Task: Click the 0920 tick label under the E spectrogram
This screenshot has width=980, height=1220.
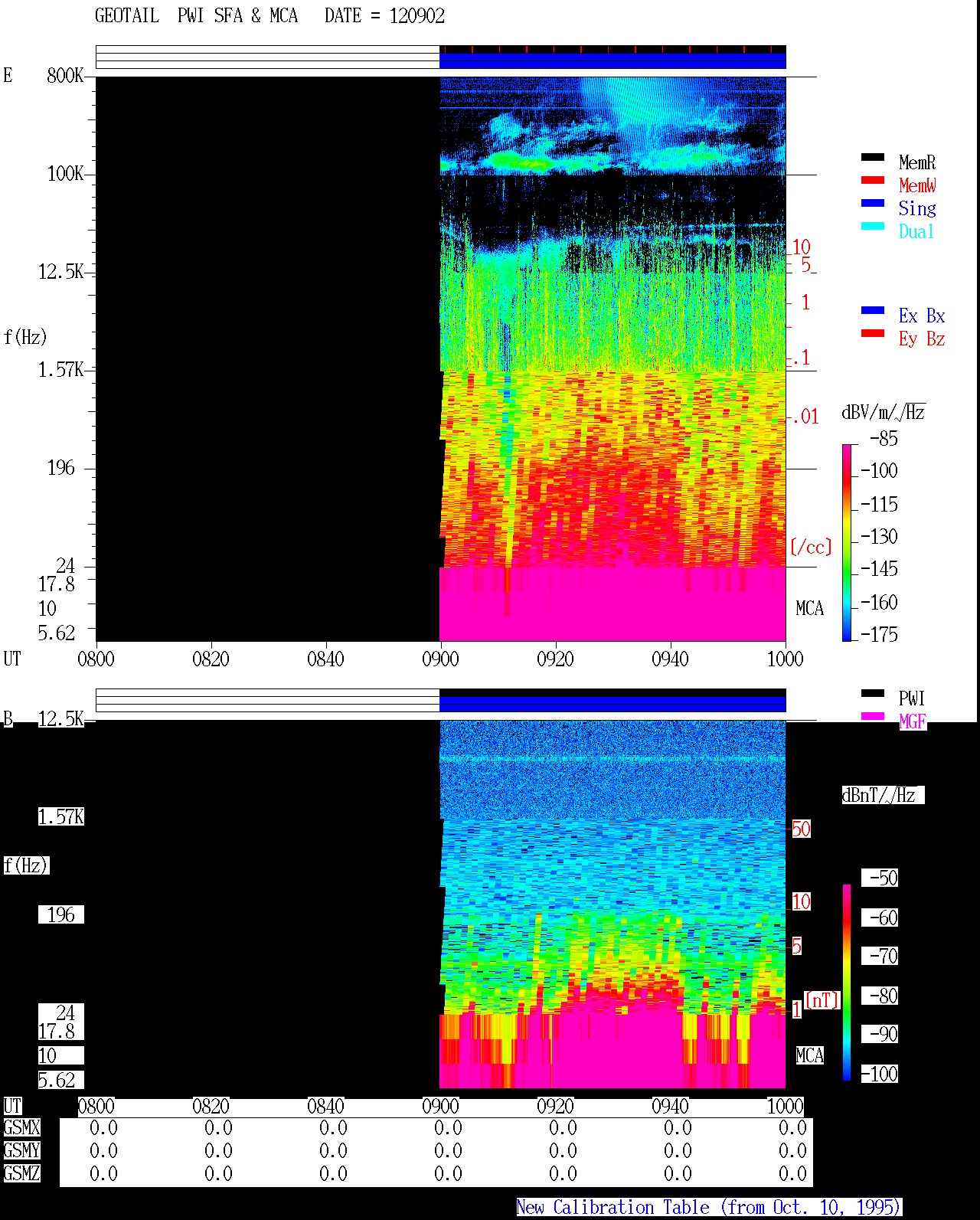Action: 555,659
